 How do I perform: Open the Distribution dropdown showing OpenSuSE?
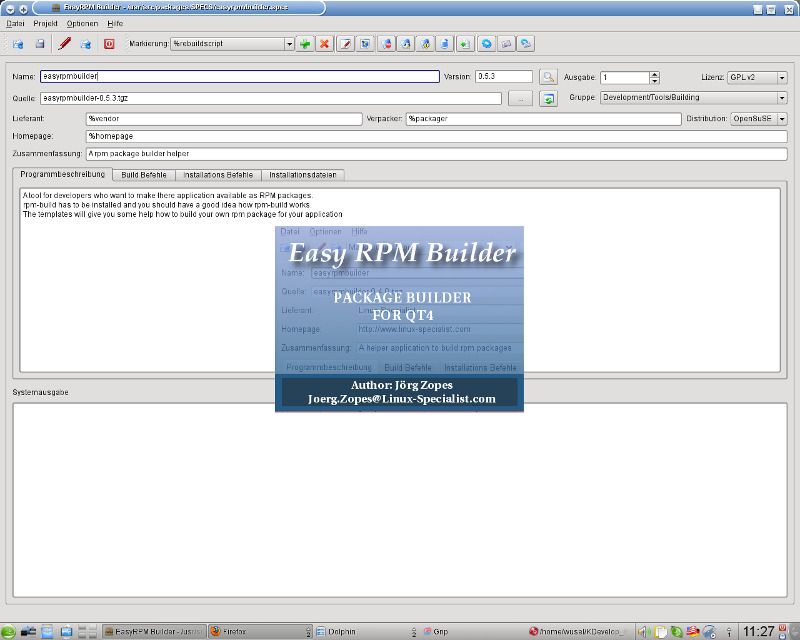(x=781, y=118)
